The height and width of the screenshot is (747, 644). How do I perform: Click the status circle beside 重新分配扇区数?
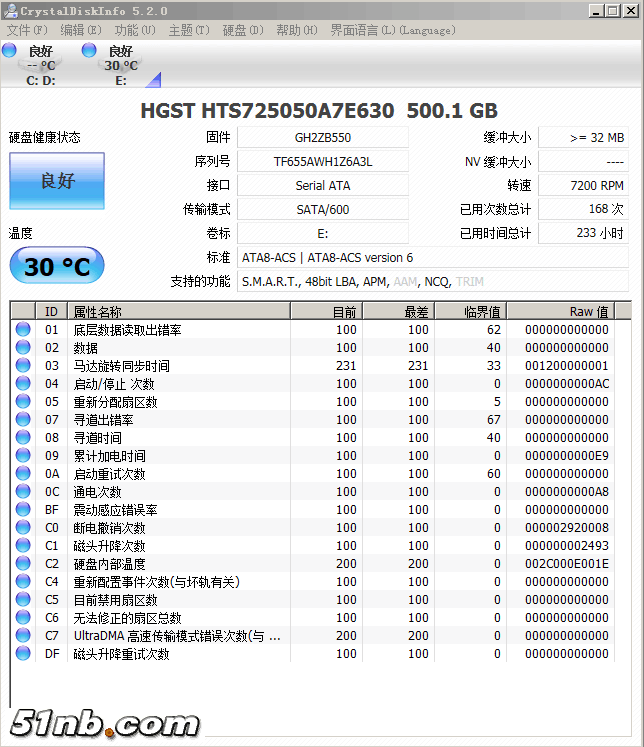(22, 402)
